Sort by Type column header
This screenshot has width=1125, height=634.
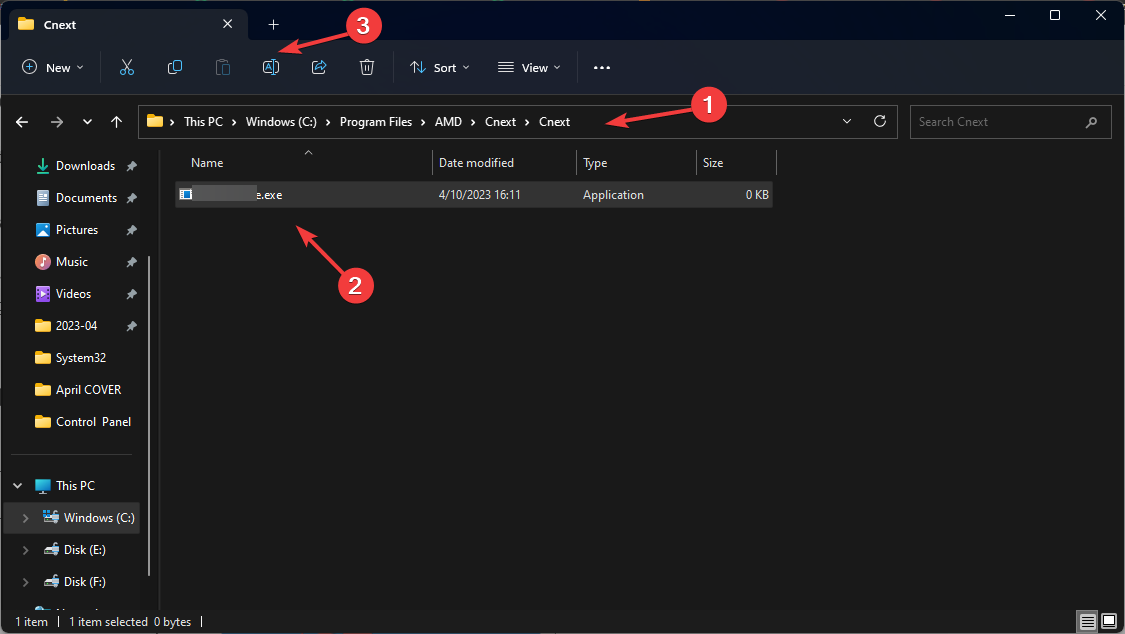click(636, 163)
